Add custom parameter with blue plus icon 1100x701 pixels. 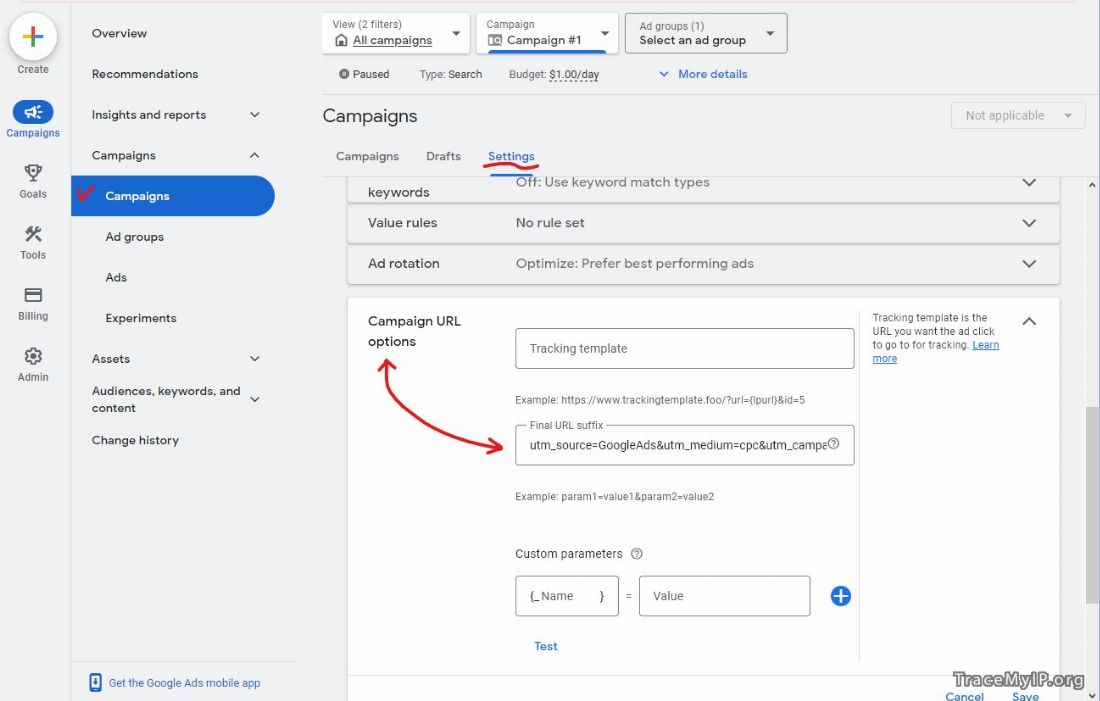pyautogui.click(x=841, y=596)
